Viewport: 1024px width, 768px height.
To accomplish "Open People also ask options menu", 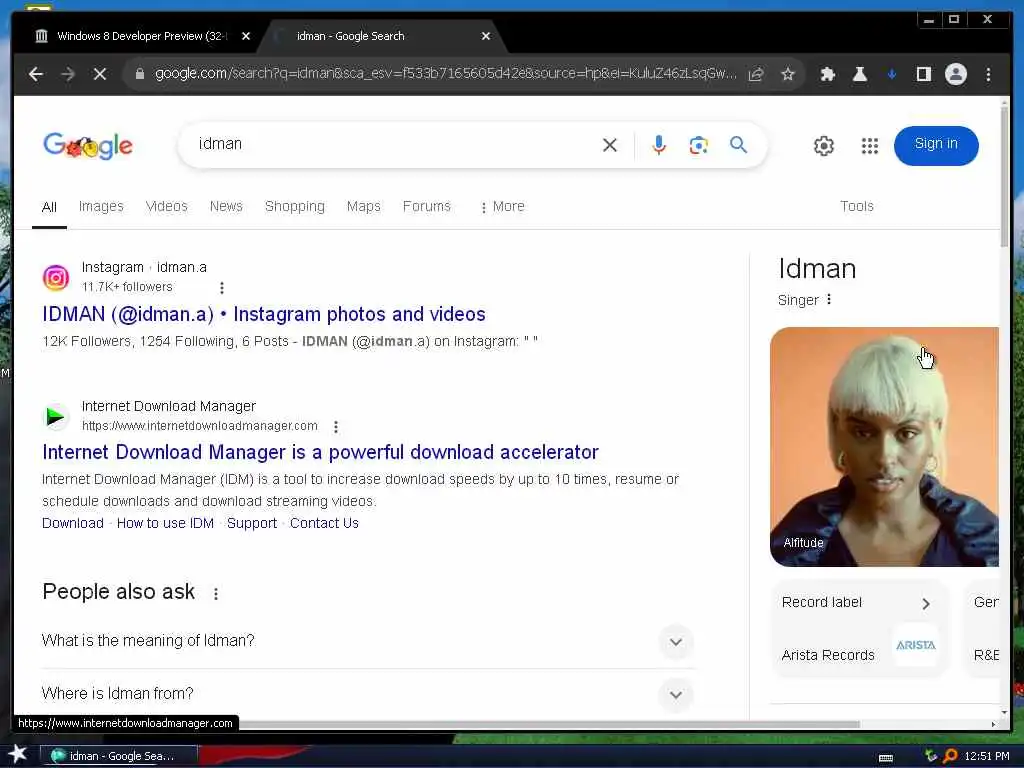I will [x=216, y=594].
